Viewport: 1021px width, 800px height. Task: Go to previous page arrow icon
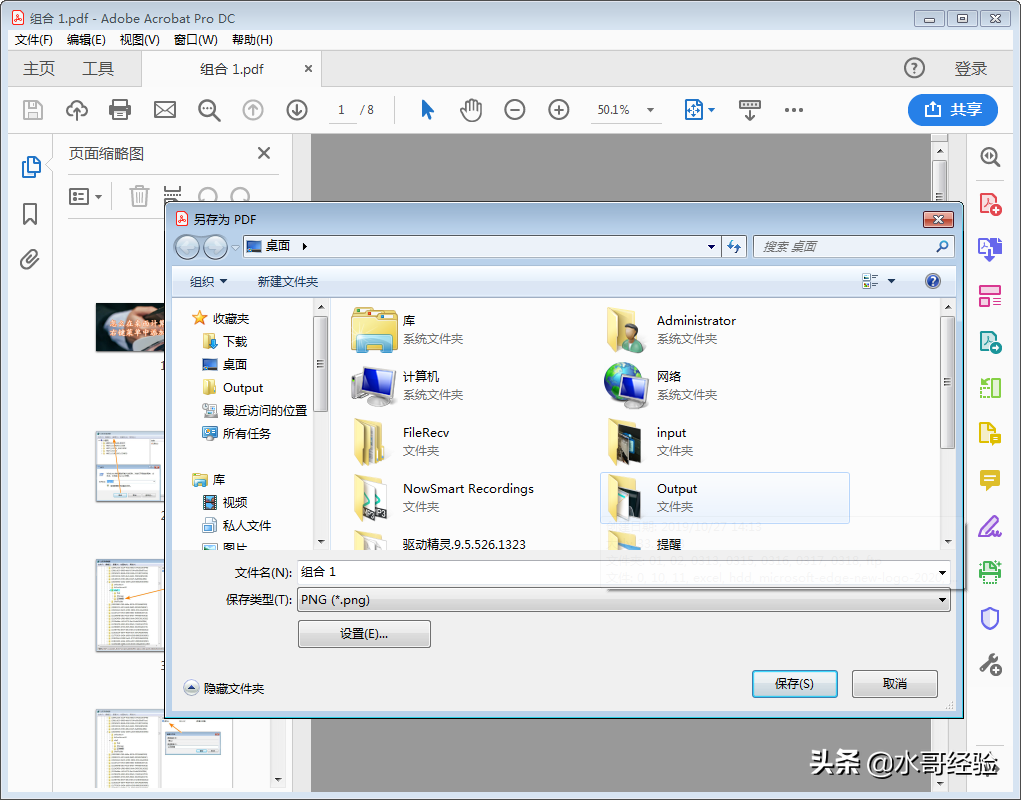tap(253, 110)
